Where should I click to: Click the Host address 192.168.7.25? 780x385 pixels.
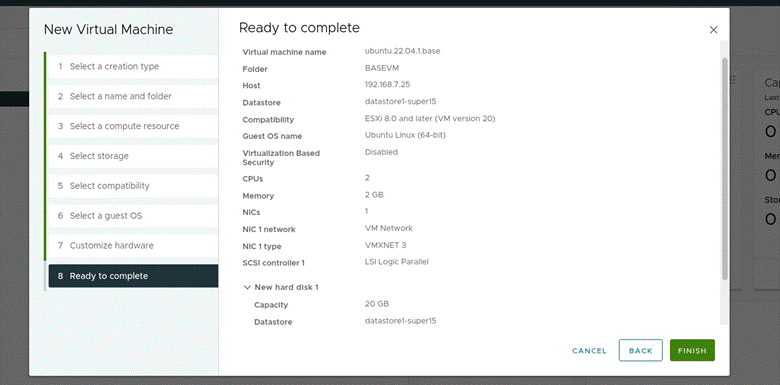pos(388,85)
